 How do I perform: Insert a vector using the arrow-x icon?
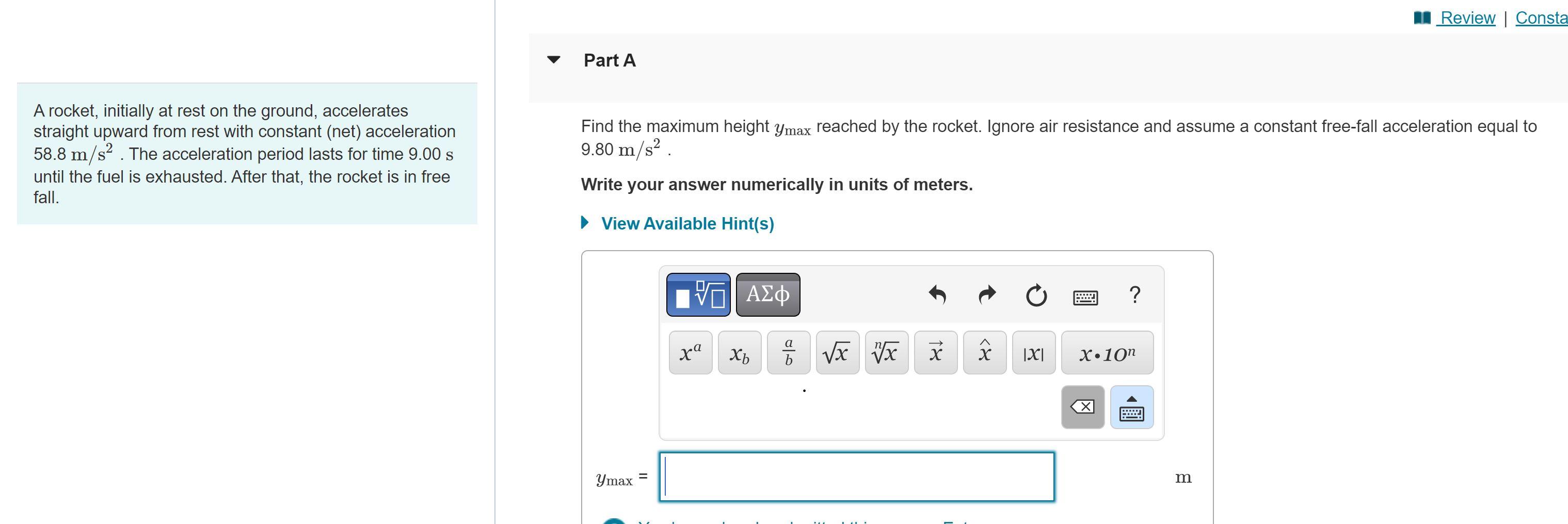click(x=936, y=353)
